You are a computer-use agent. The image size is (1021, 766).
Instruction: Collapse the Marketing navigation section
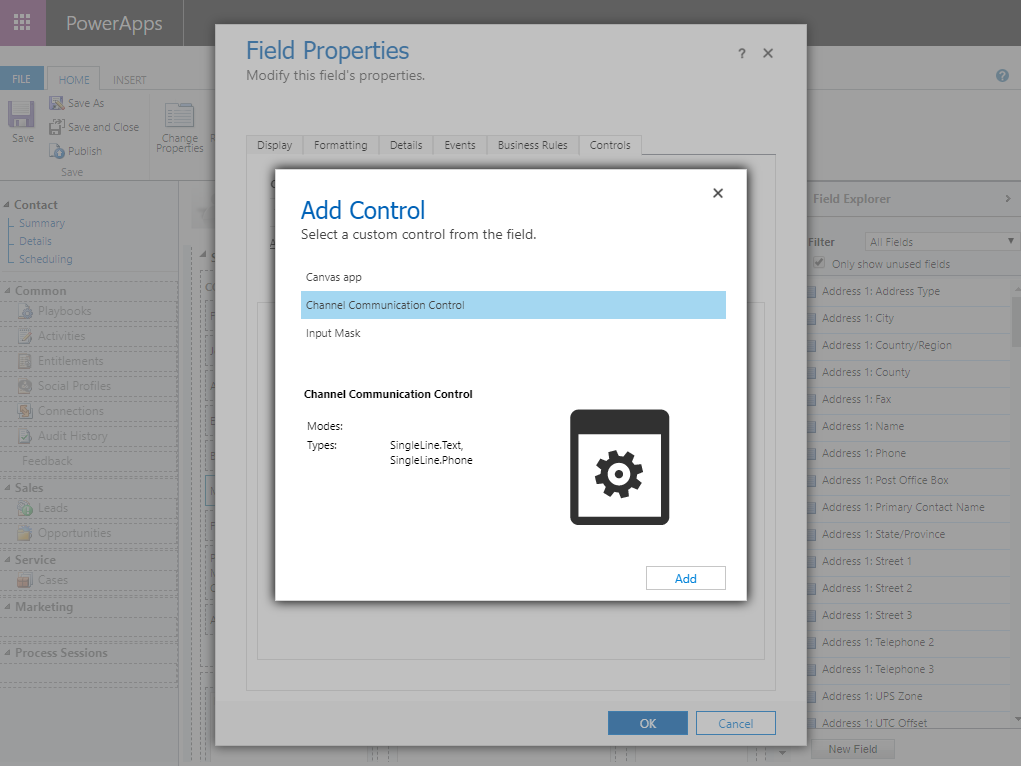point(7,607)
